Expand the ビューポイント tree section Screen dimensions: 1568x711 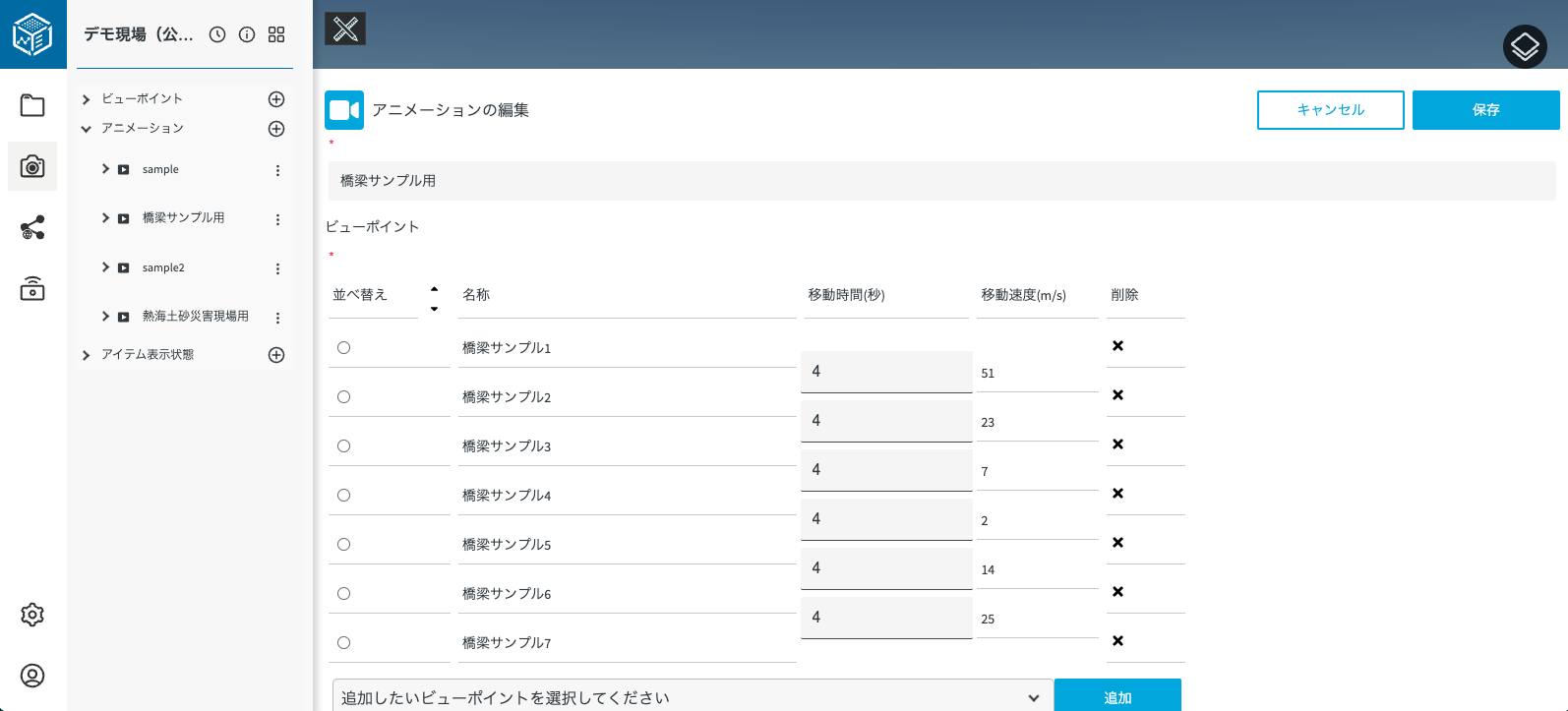(87, 99)
